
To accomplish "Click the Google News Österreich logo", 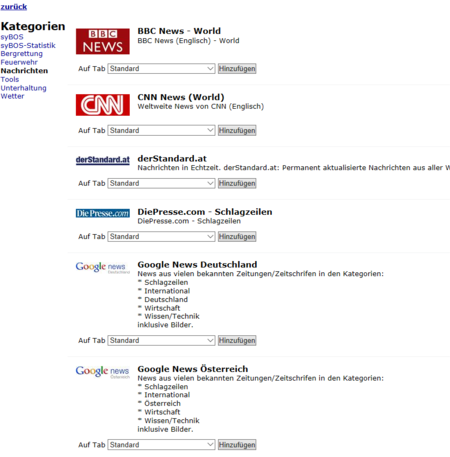I will (x=103, y=371).
